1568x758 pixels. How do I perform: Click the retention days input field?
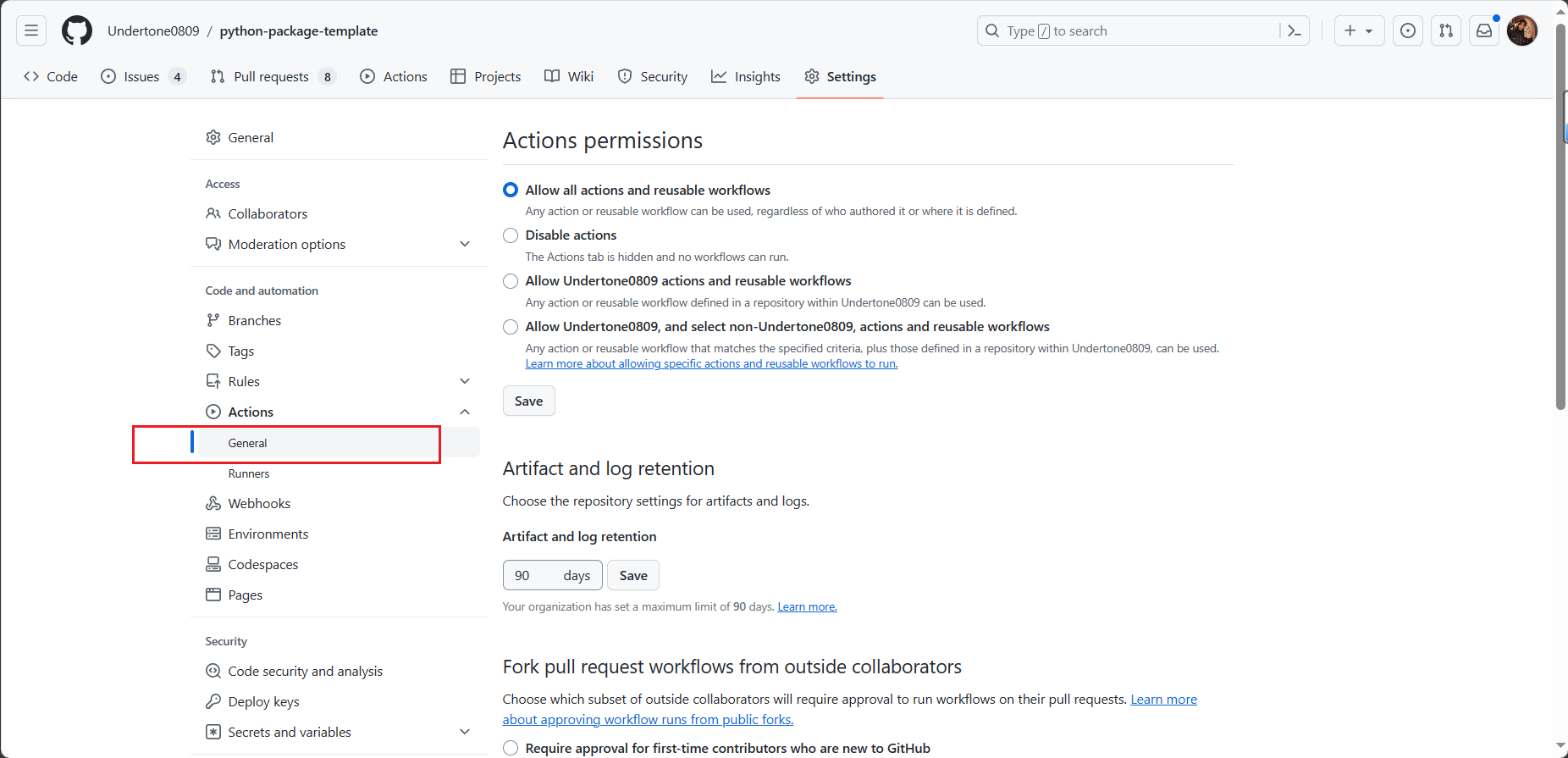point(553,575)
